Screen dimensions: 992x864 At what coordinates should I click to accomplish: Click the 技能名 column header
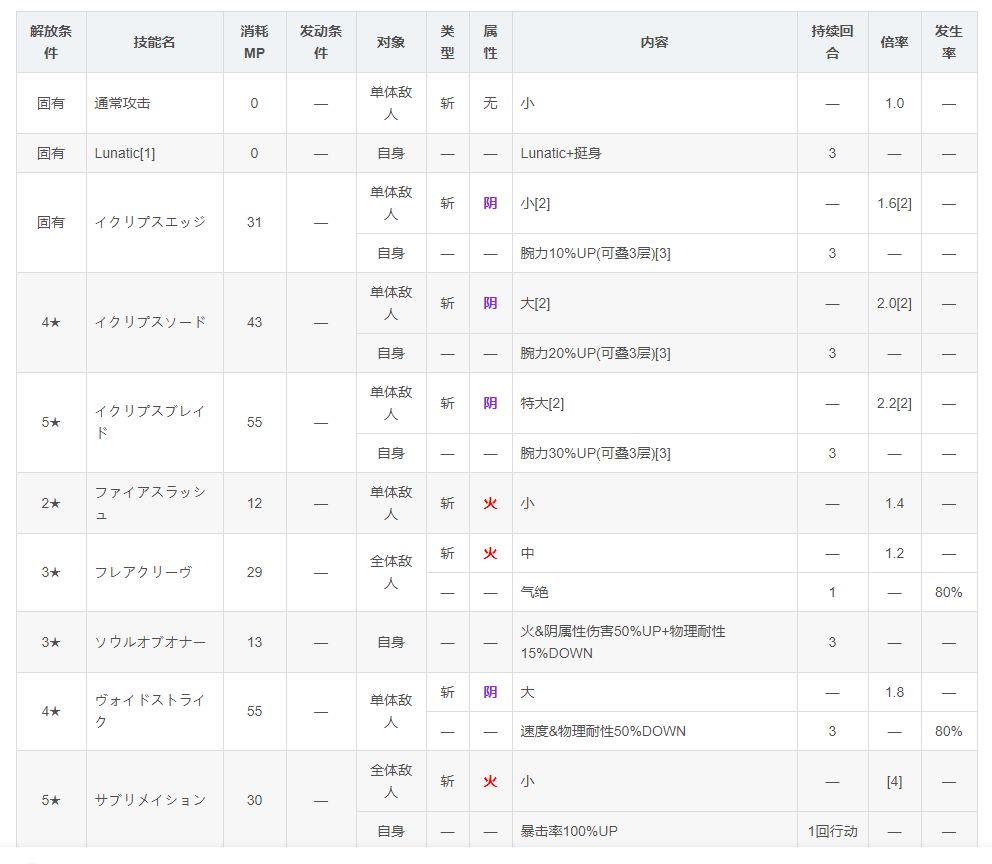(x=154, y=42)
